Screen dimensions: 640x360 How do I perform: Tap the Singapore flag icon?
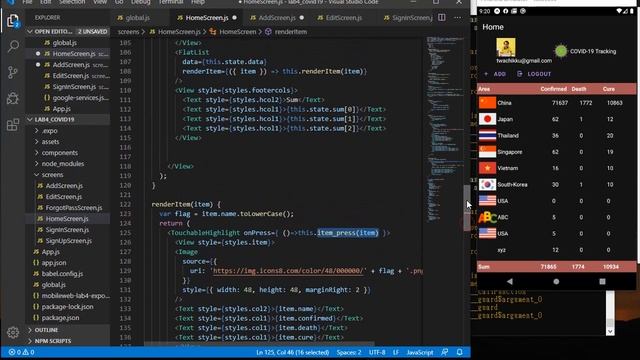pos(487,151)
